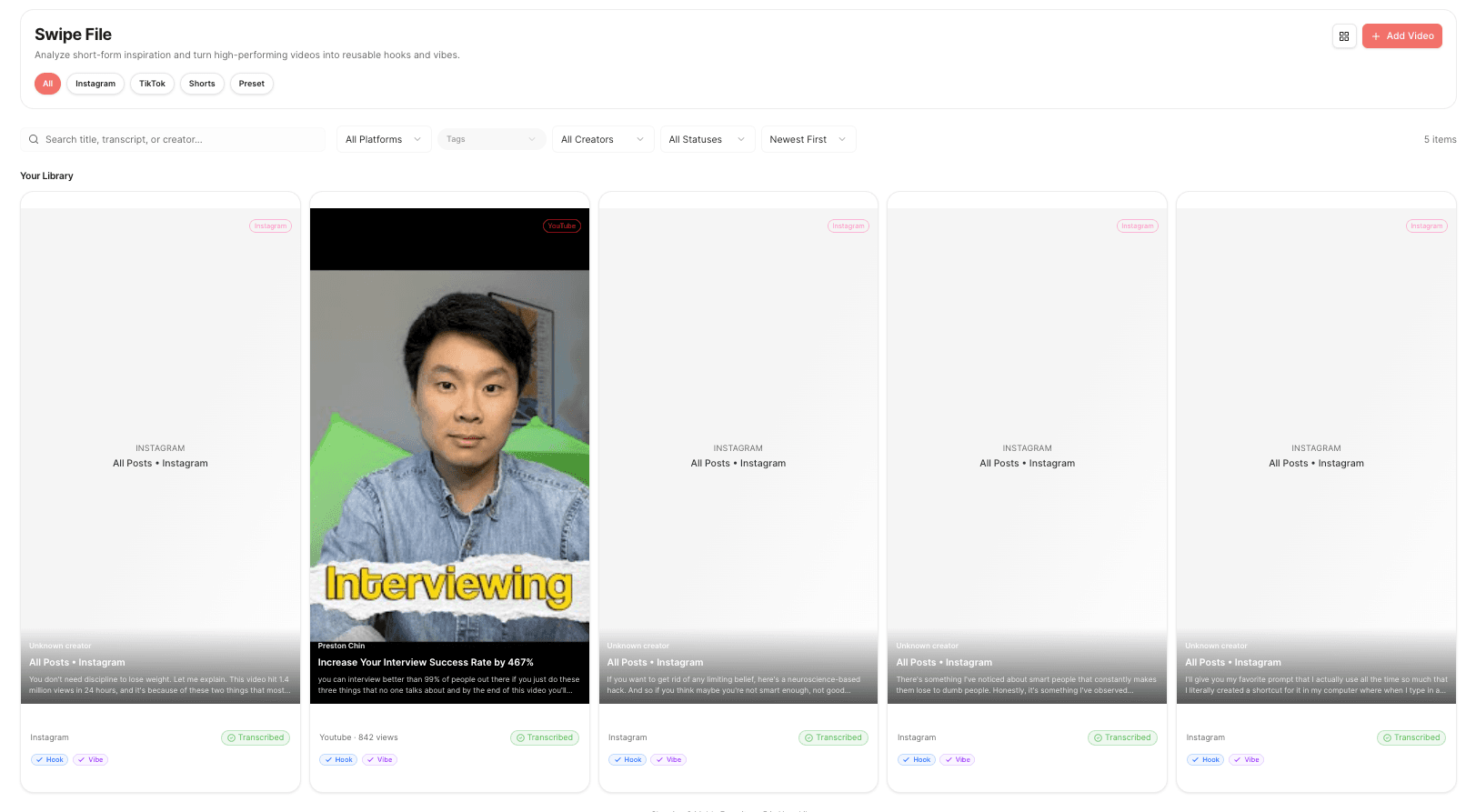Click 'Youtube · 842 views' text
1476x812 pixels.
358,737
